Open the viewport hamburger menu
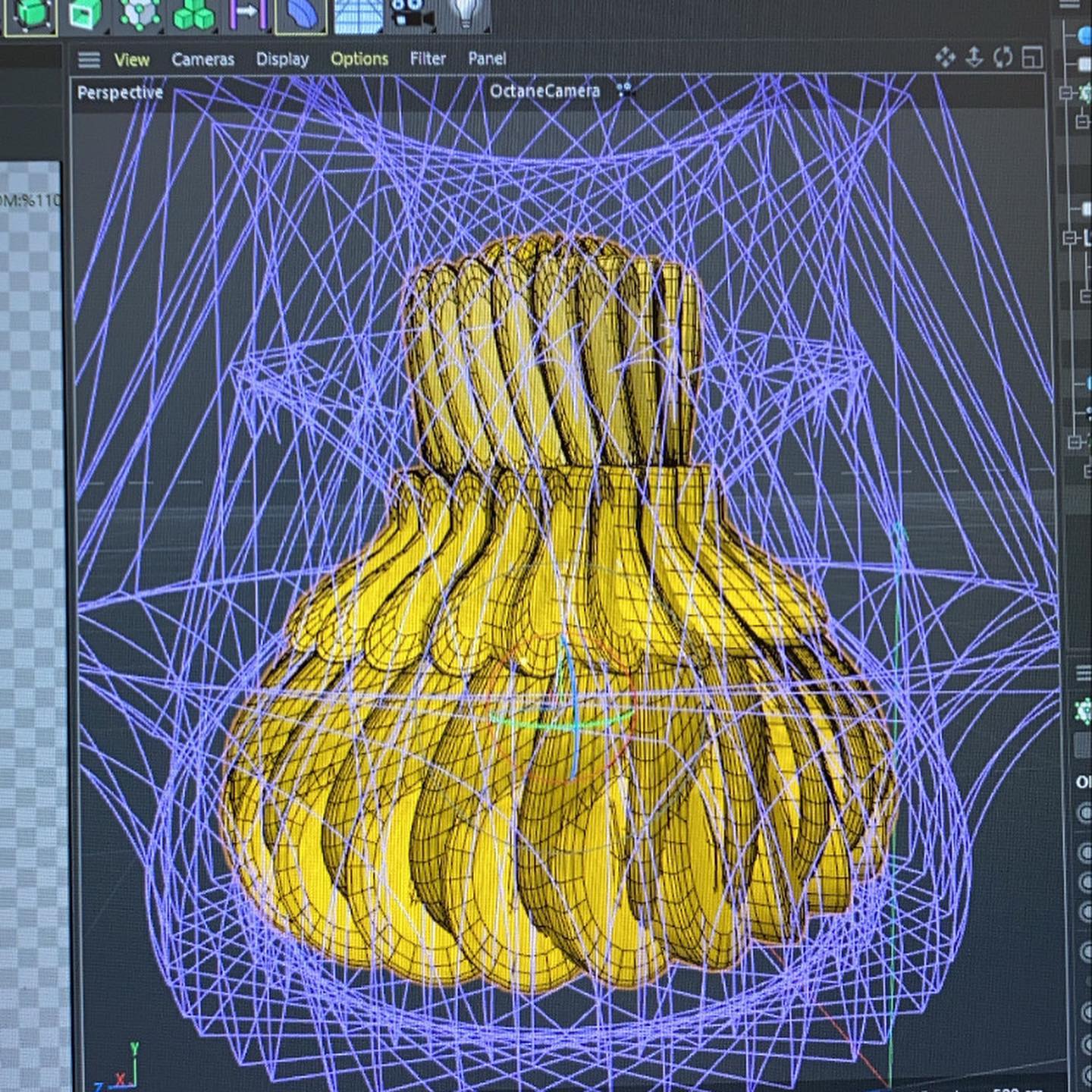Image resolution: width=1092 pixels, height=1092 pixels. (x=89, y=60)
